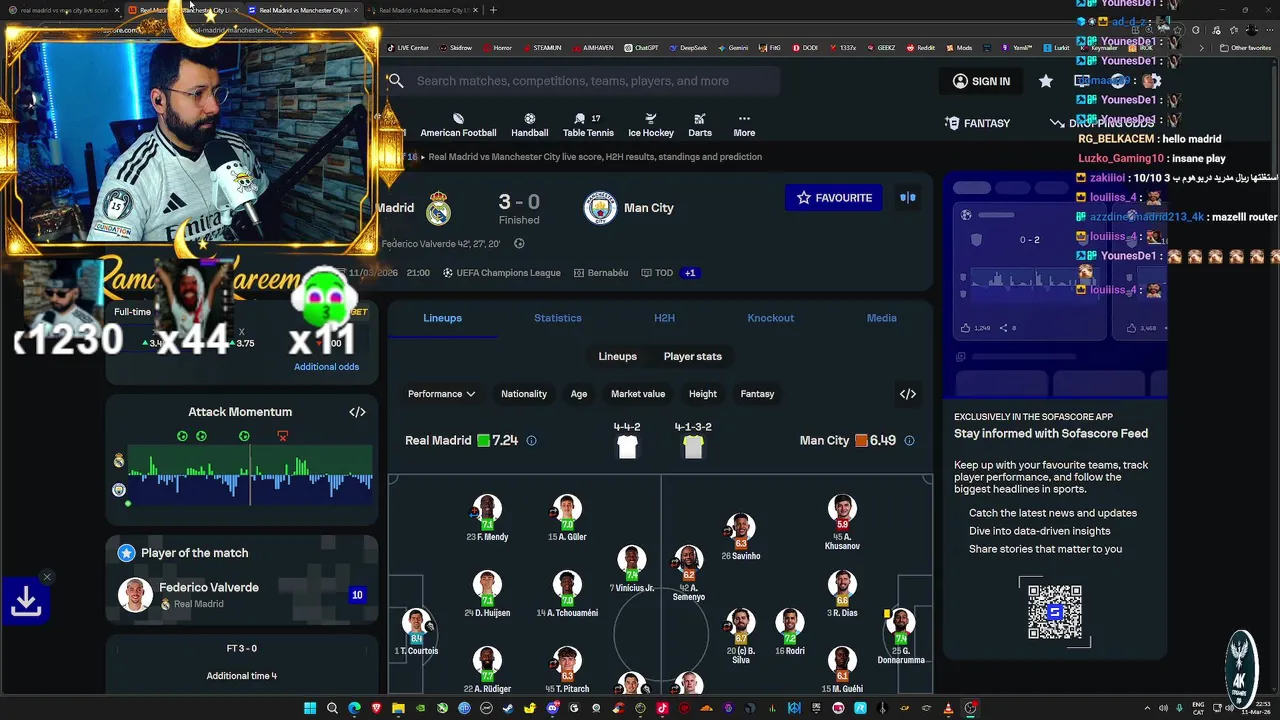The width and height of the screenshot is (1280, 720).
Task: Open the Performance dropdown
Action: point(441,394)
